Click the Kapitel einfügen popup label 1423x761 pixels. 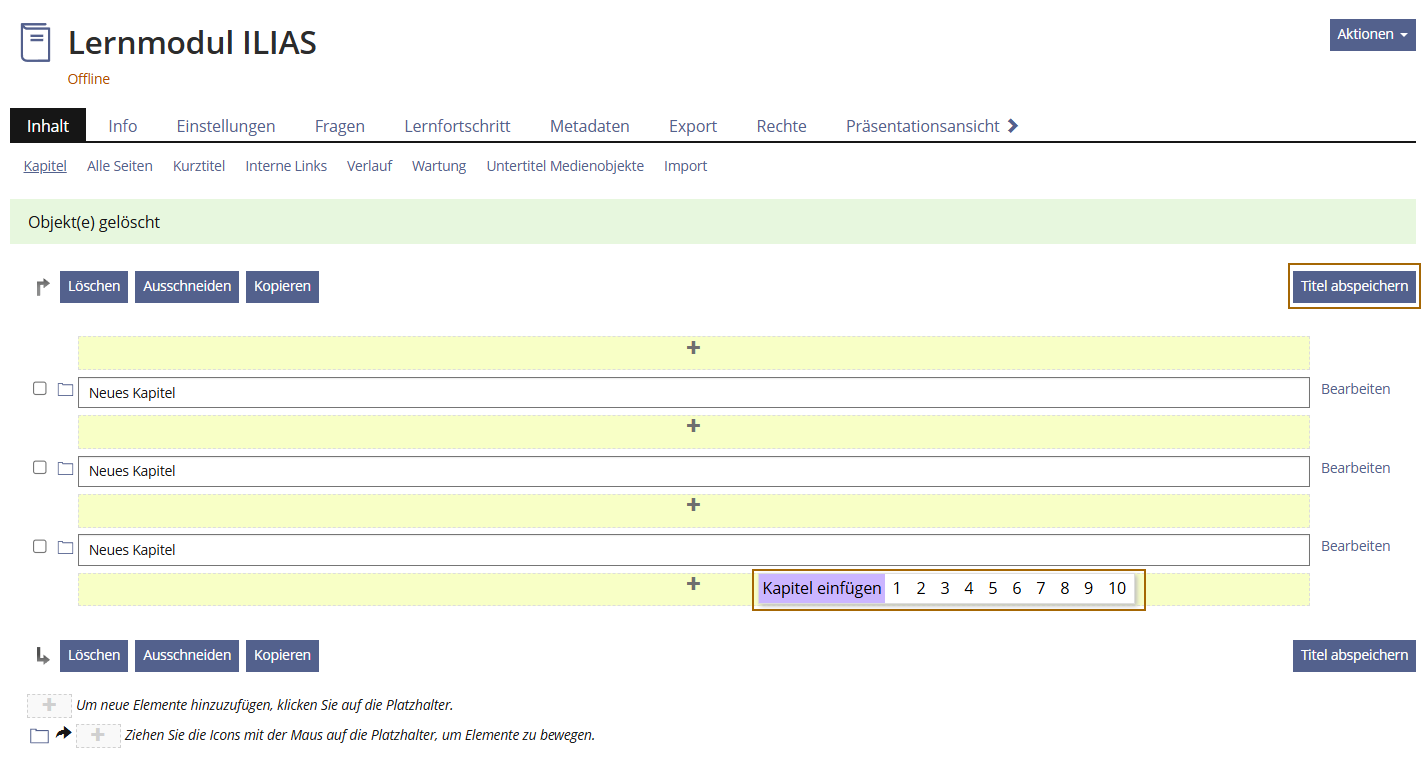822,588
